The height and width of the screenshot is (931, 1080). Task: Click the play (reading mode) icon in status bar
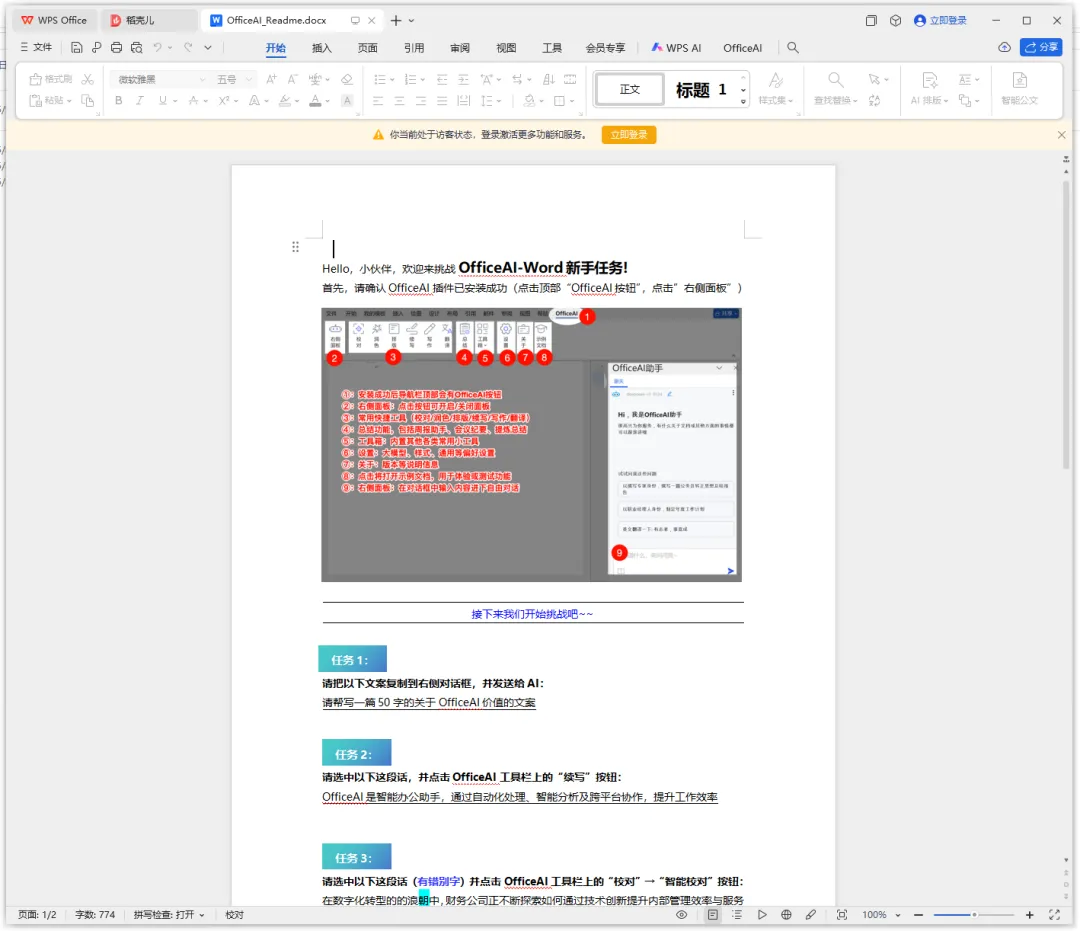tap(762, 914)
